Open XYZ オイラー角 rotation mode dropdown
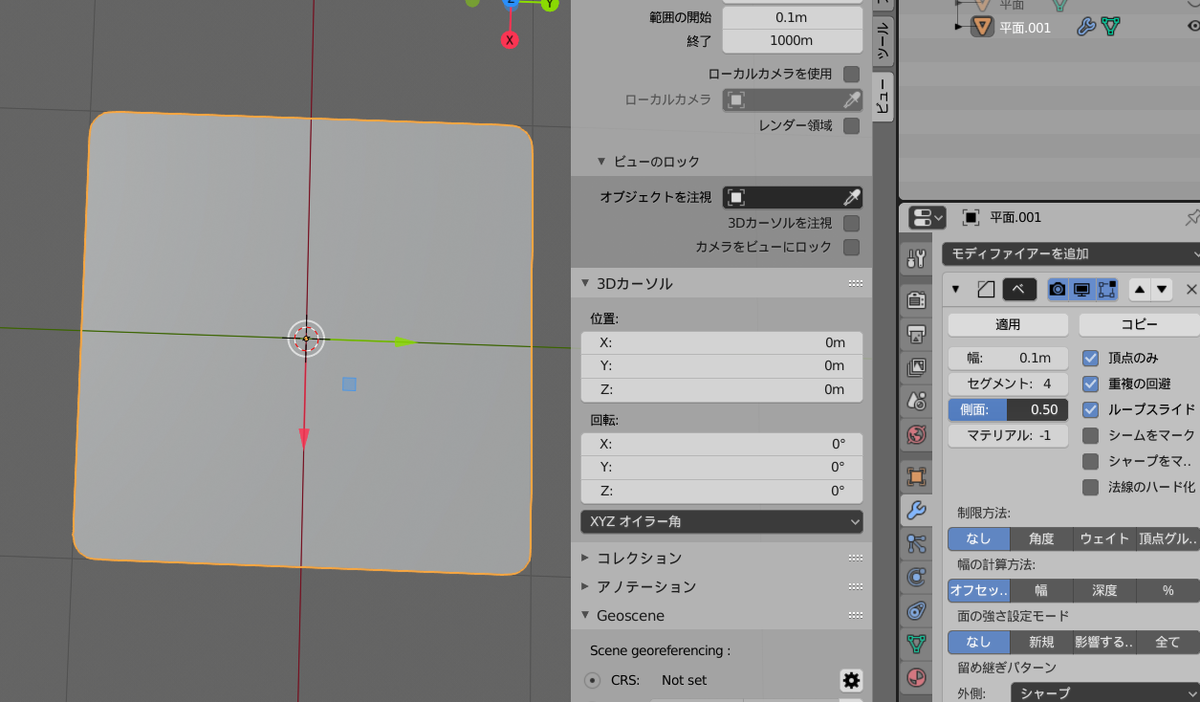The height and width of the screenshot is (702, 1200). coord(721,521)
